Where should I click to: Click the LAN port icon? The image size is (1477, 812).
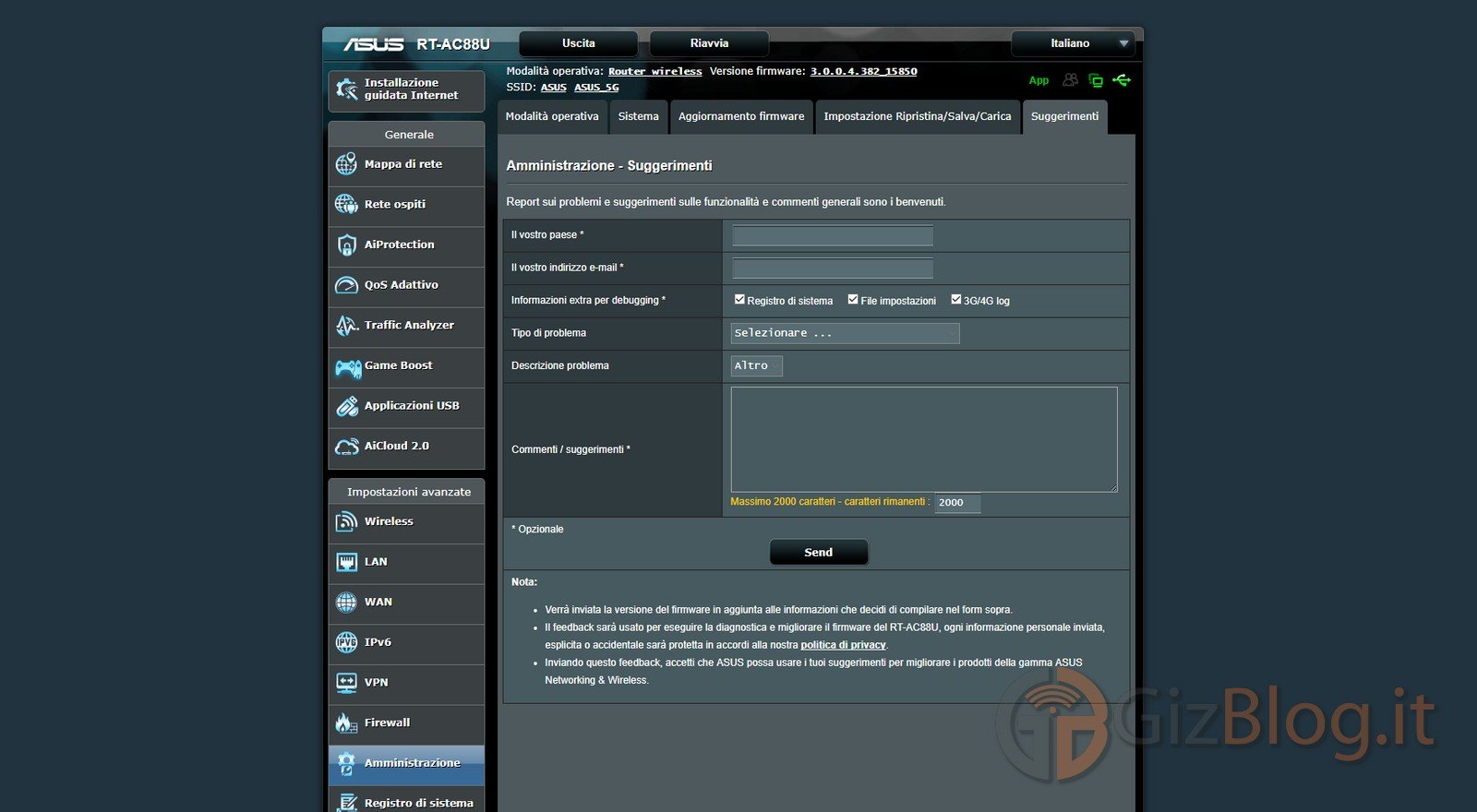(x=346, y=562)
